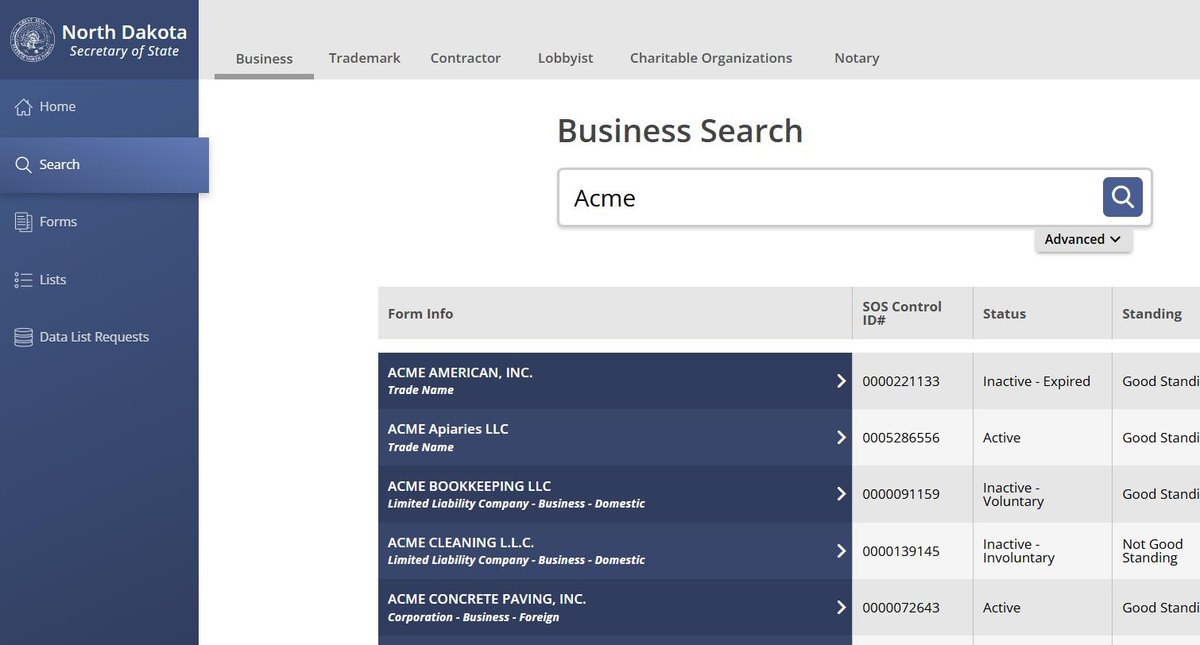Go to Charitable Organizations tab
1200x645 pixels.
coord(711,58)
